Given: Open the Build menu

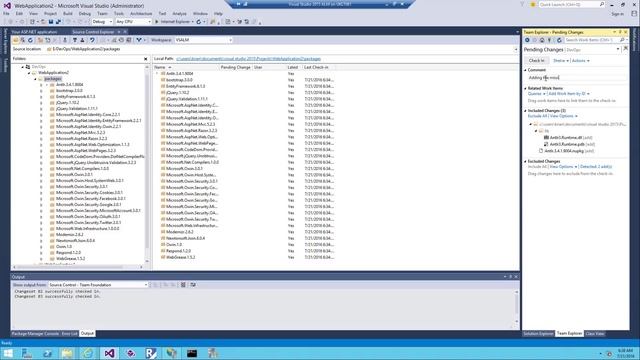Looking at the screenshot, I should pyautogui.click(x=68, y=13).
